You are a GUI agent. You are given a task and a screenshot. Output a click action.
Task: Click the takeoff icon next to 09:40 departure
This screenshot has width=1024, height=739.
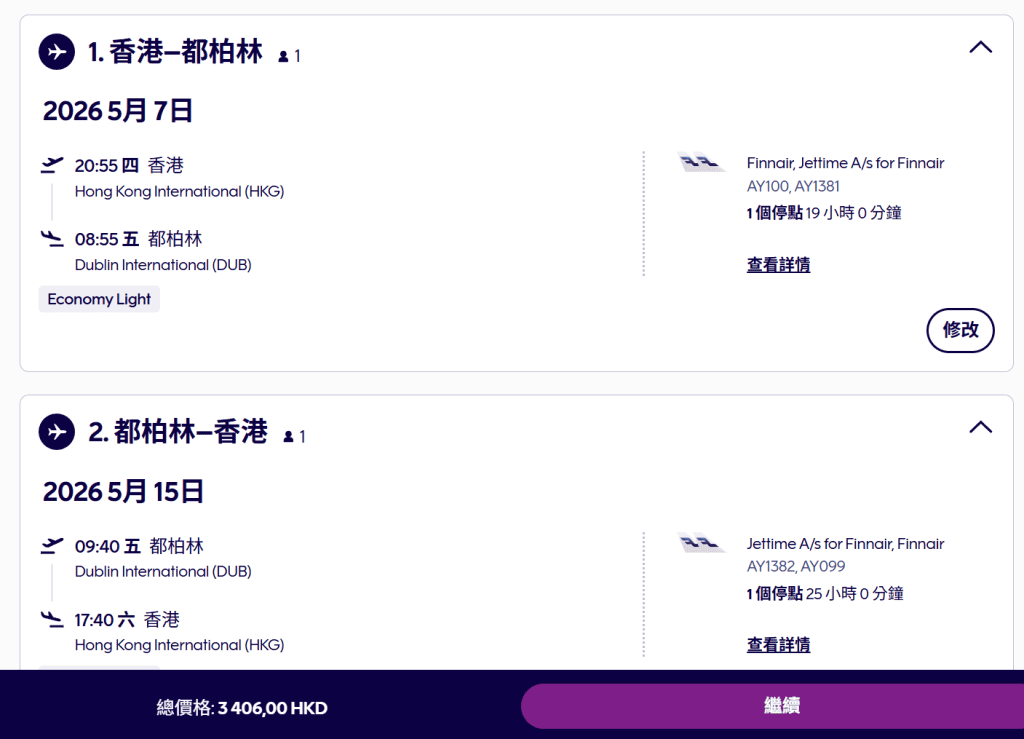pyautogui.click(x=52, y=546)
